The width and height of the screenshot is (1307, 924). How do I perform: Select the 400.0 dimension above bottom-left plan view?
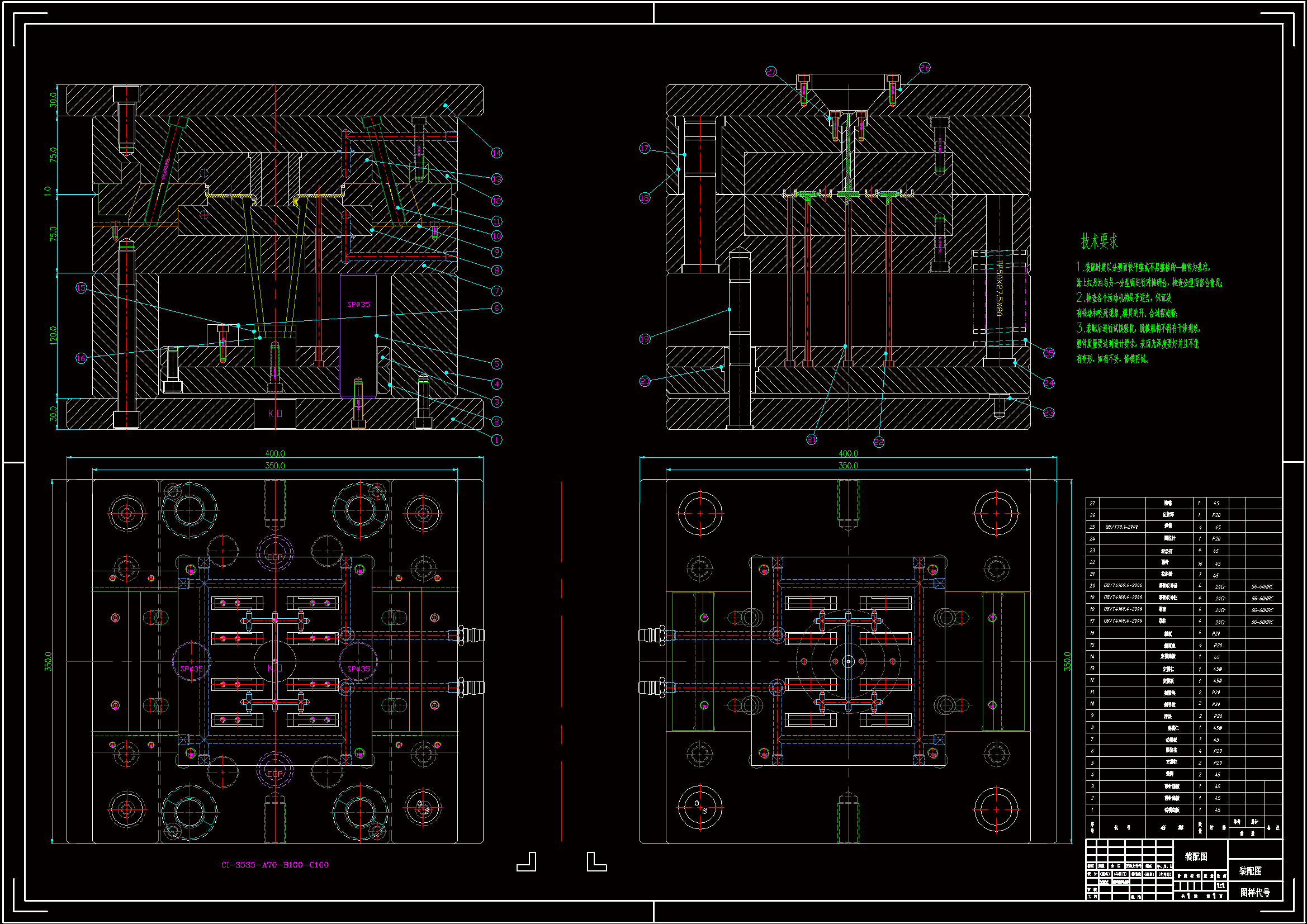pyautogui.click(x=275, y=454)
